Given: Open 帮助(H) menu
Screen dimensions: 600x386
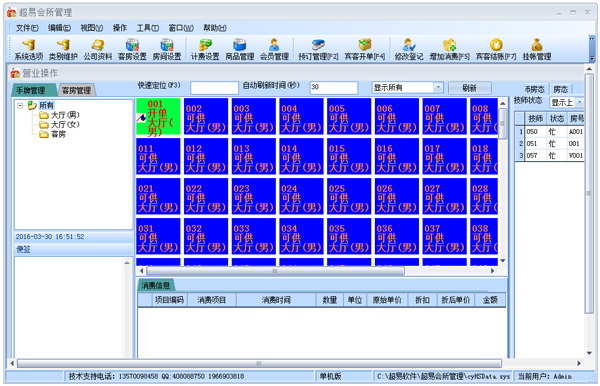Looking at the screenshot, I should 215,28.
